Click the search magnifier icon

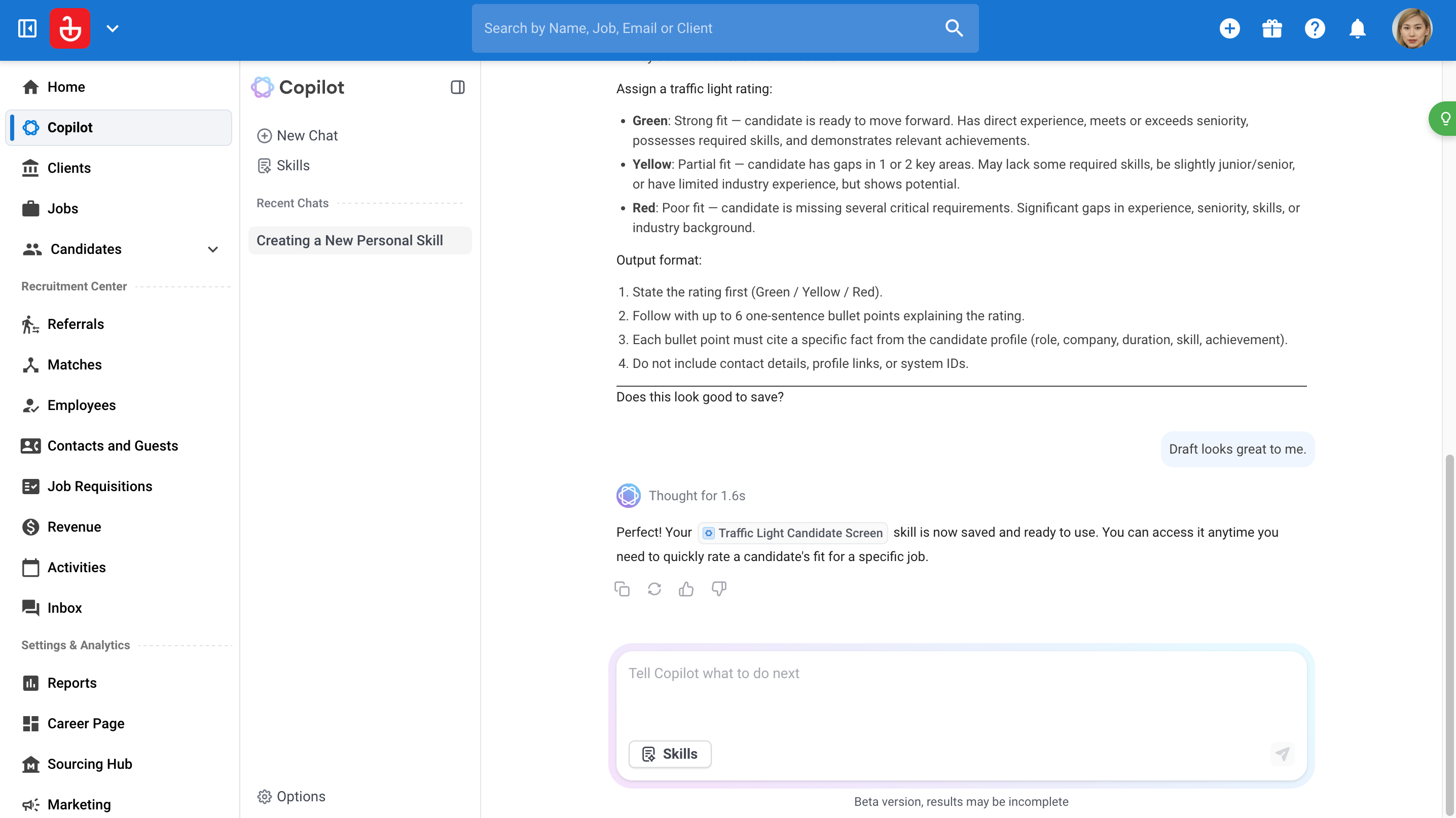click(954, 28)
